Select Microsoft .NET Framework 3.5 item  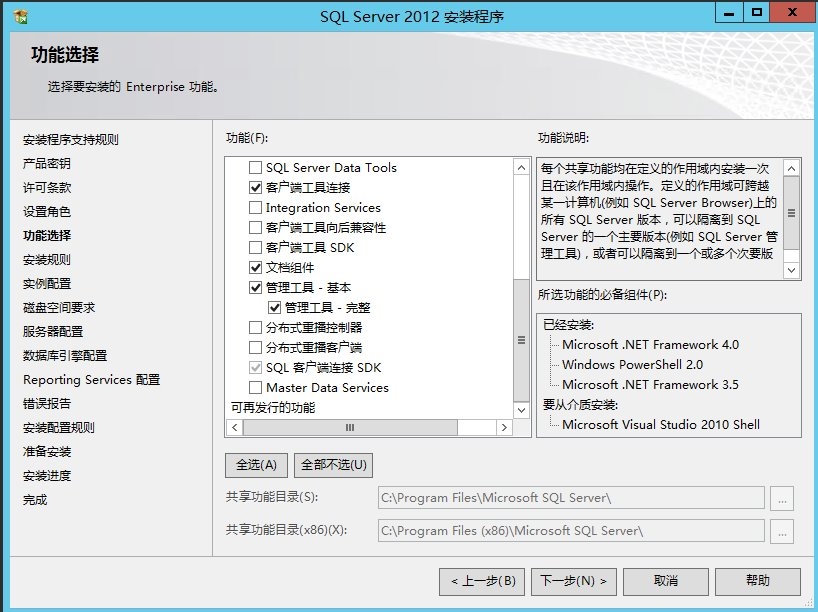point(651,385)
